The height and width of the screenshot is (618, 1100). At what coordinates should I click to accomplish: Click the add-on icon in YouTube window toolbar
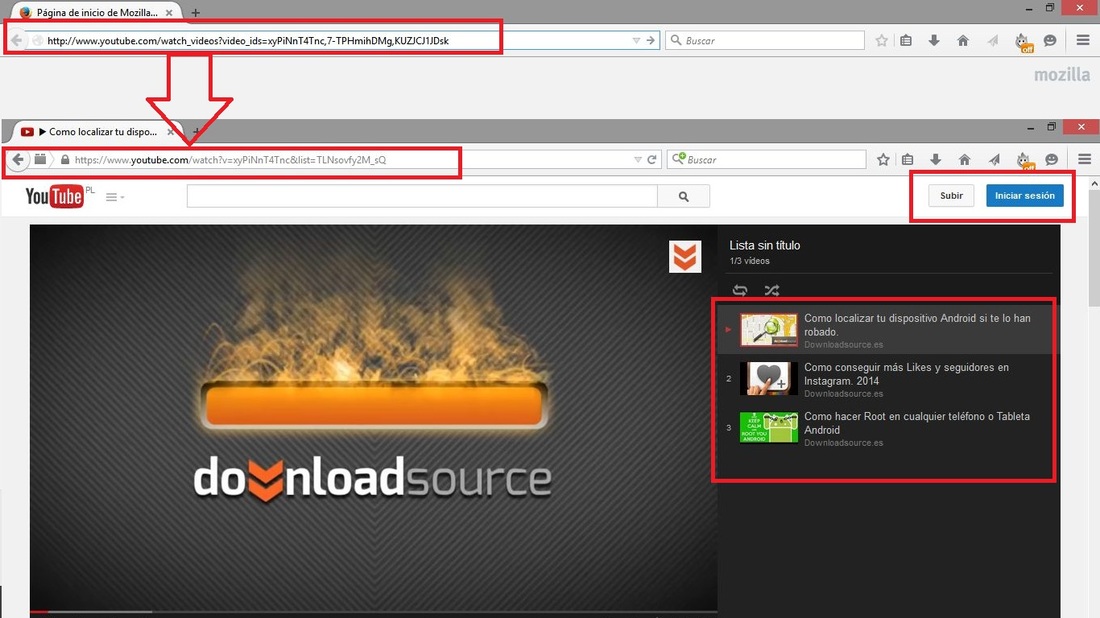click(1024, 161)
